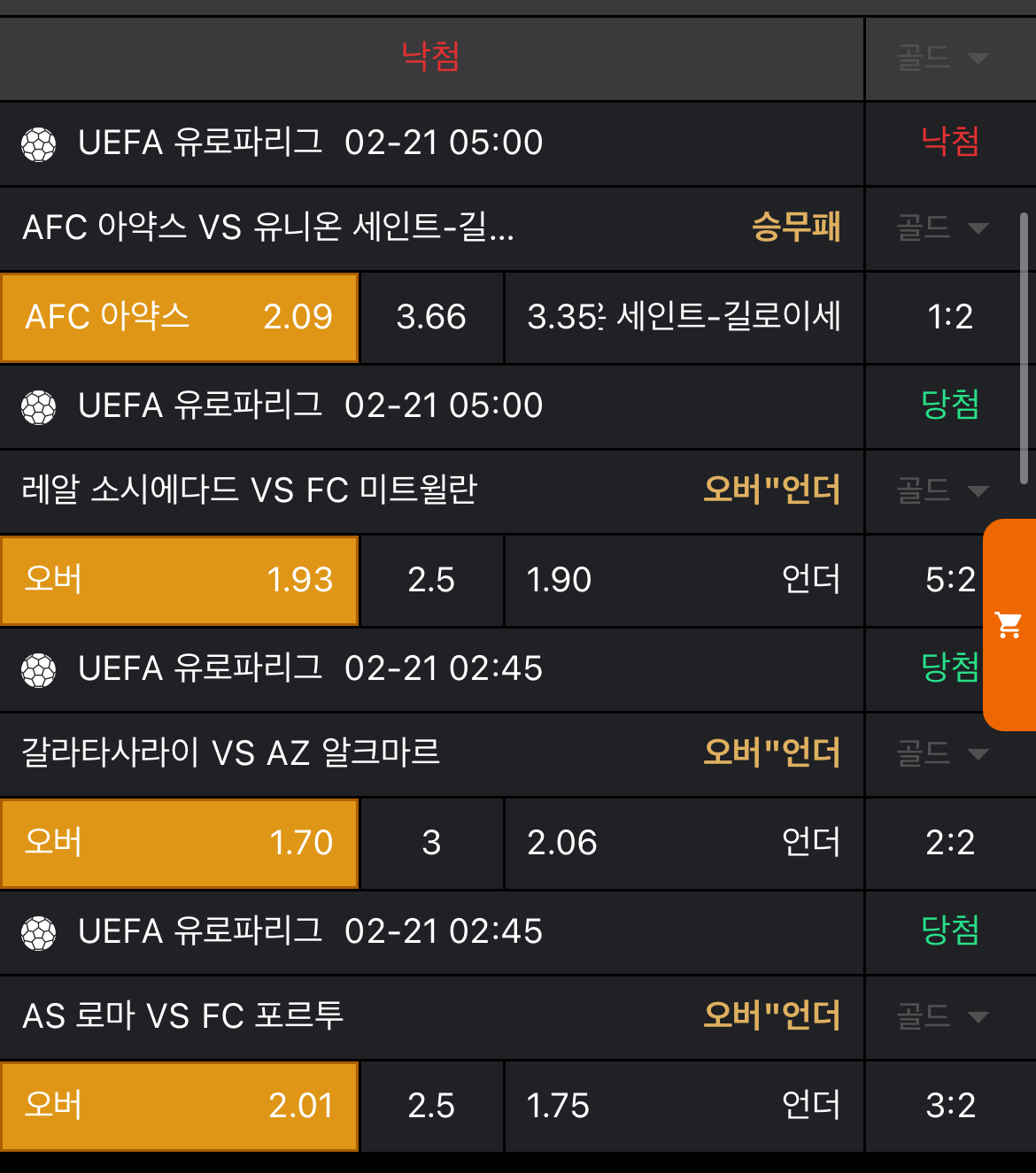Expand 골드 dropdown in 레알 소시에다드 row
This screenshot has height=1173, width=1036.
942,491
